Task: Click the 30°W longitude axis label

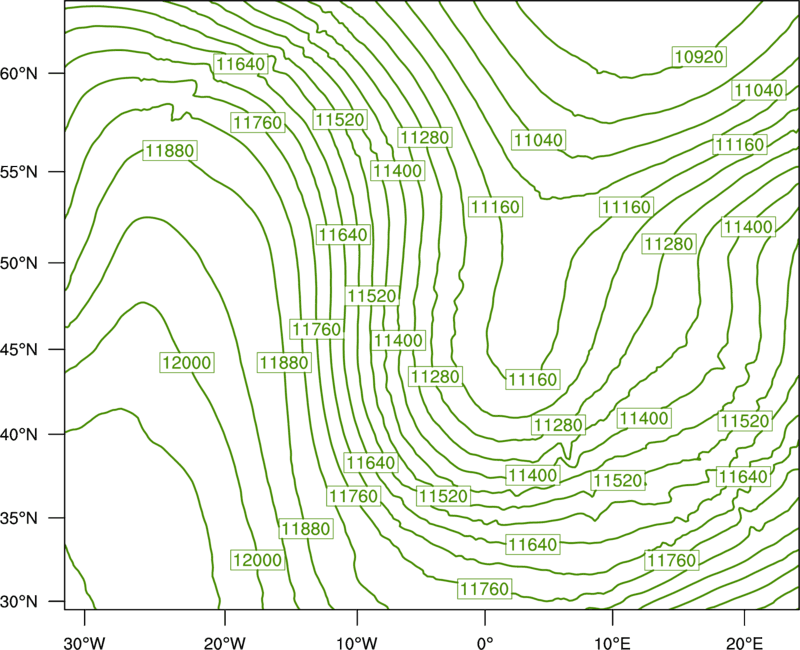Action: (84, 642)
